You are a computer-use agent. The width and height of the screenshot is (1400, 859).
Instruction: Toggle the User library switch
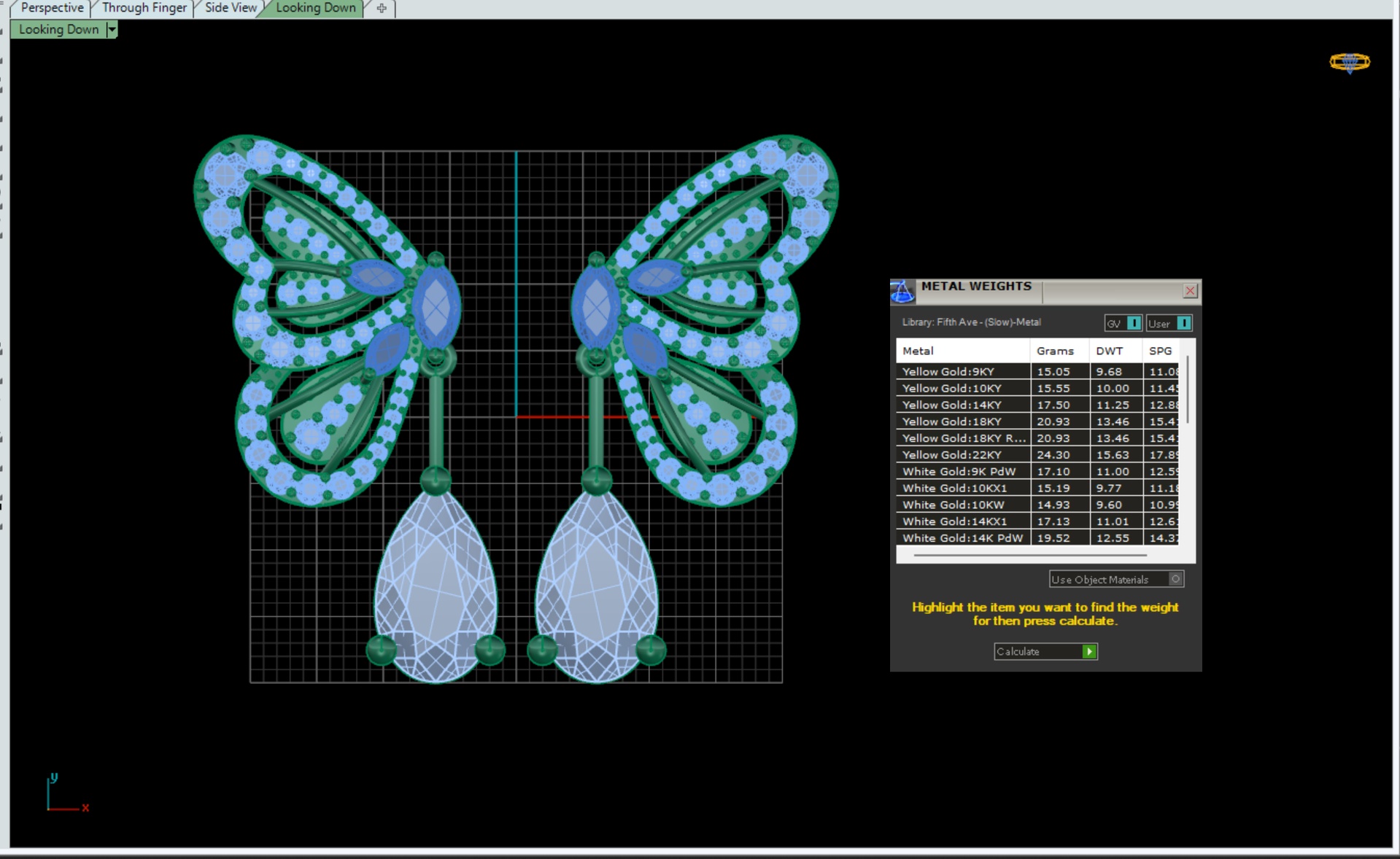click(1184, 323)
